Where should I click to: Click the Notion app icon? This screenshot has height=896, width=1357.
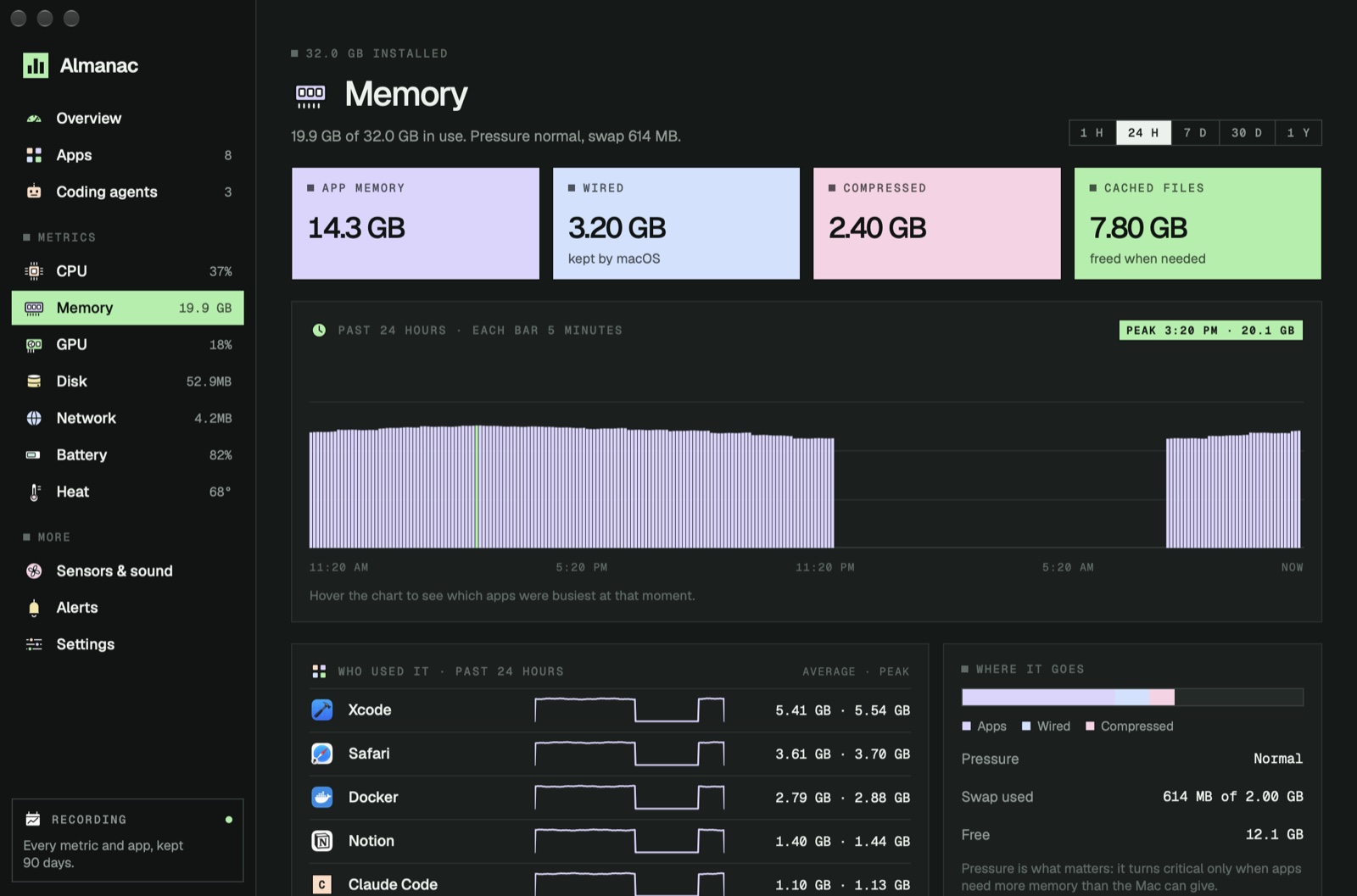pyautogui.click(x=322, y=841)
